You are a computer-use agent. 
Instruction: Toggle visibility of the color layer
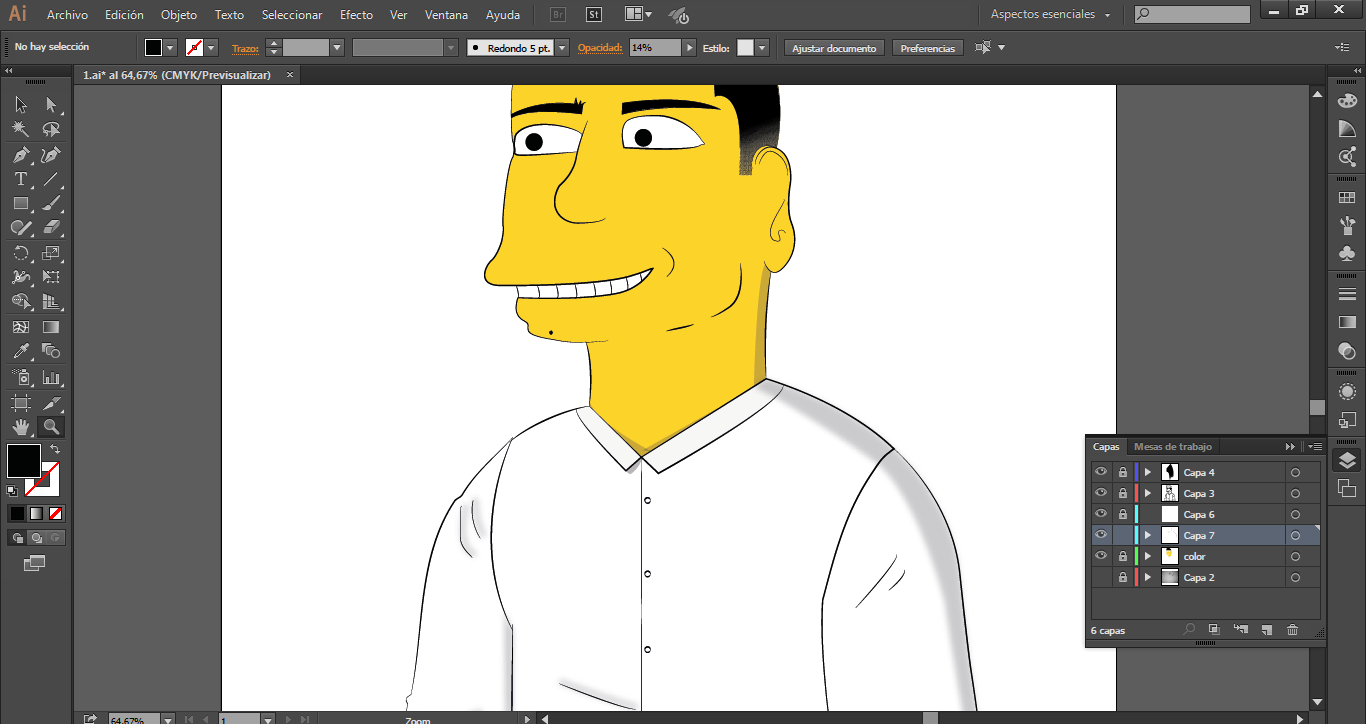(x=1101, y=556)
